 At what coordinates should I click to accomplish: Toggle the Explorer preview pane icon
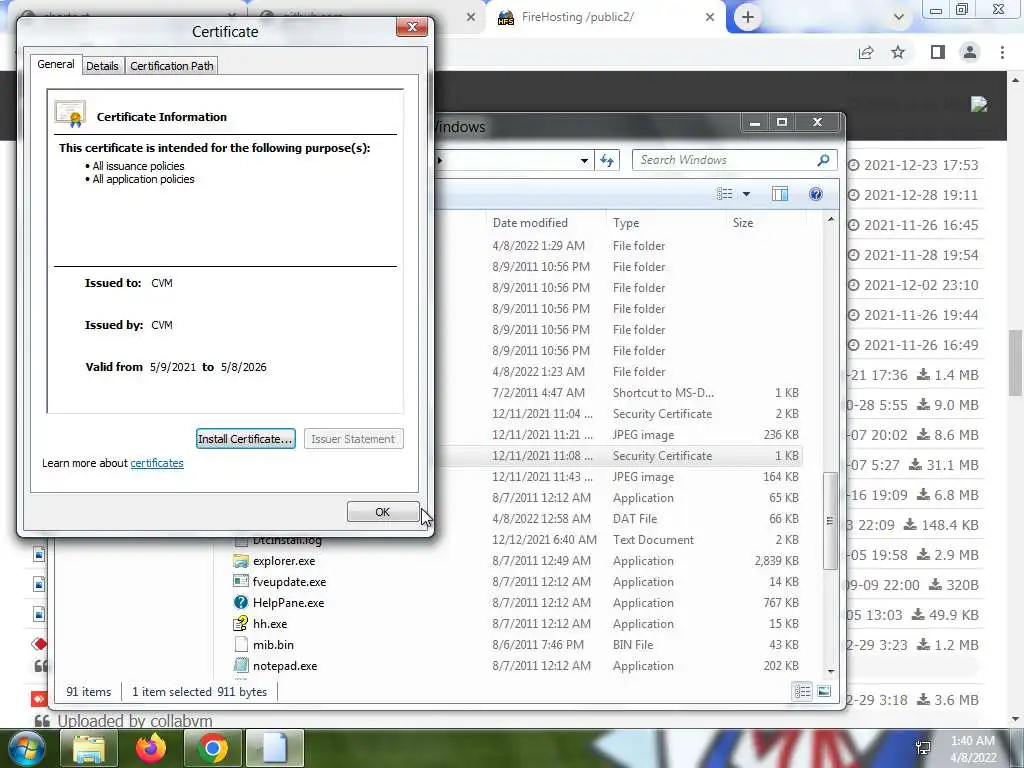pyautogui.click(x=780, y=194)
